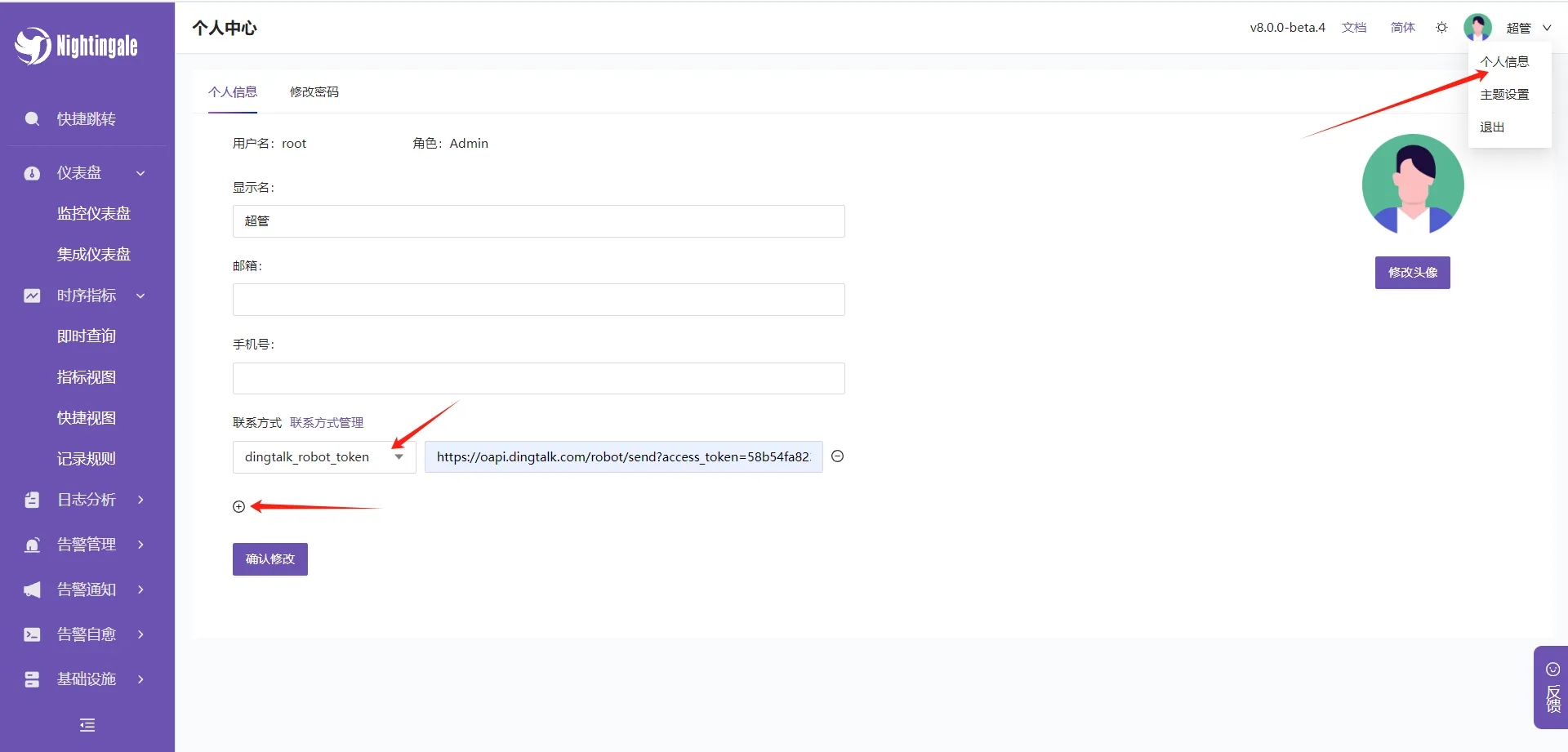Viewport: 1568px width, 752px height.
Task: Click the Nightingale logo in sidebar
Action: (x=76, y=46)
